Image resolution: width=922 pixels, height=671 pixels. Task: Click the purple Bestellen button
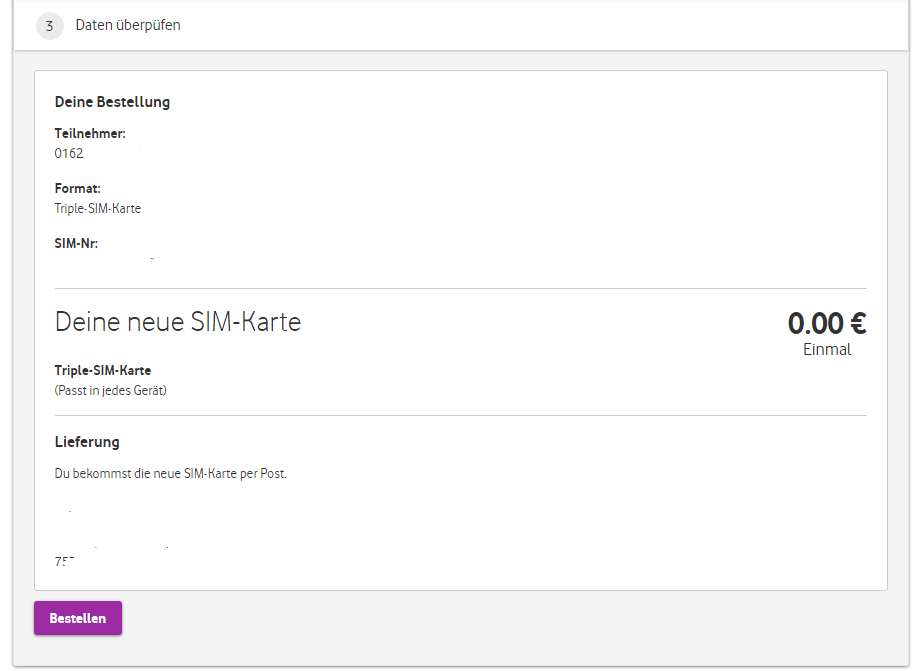(78, 618)
